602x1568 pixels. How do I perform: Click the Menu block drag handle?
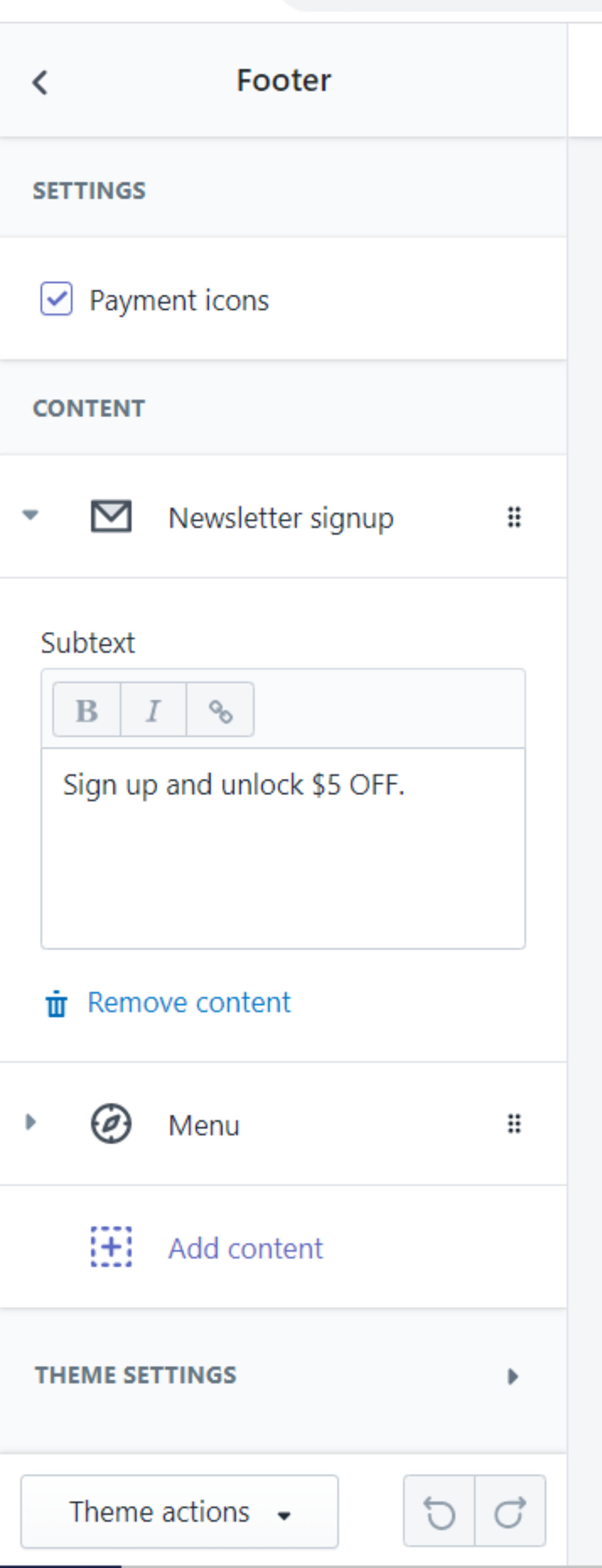click(x=514, y=1124)
